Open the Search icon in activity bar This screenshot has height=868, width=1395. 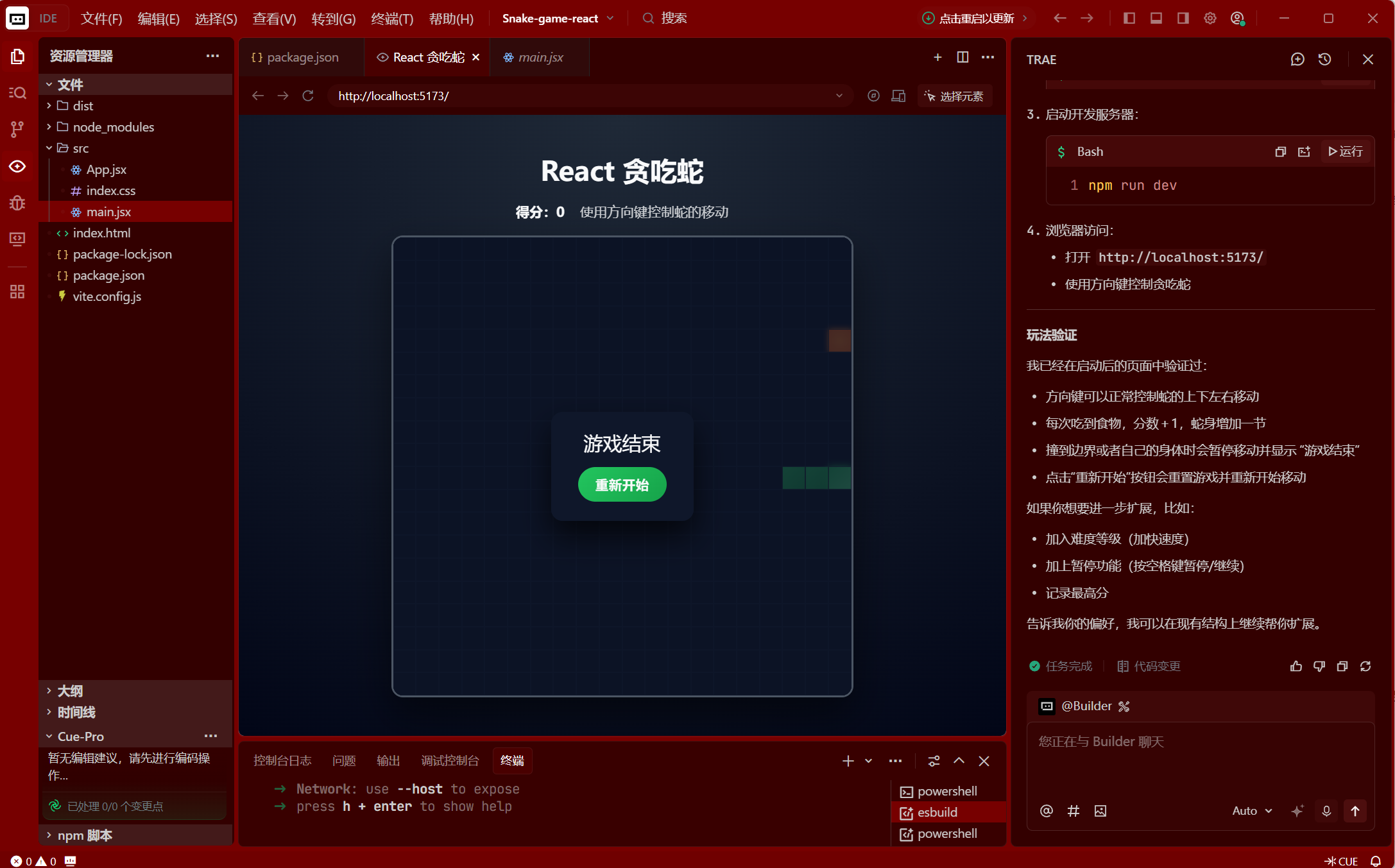17,93
